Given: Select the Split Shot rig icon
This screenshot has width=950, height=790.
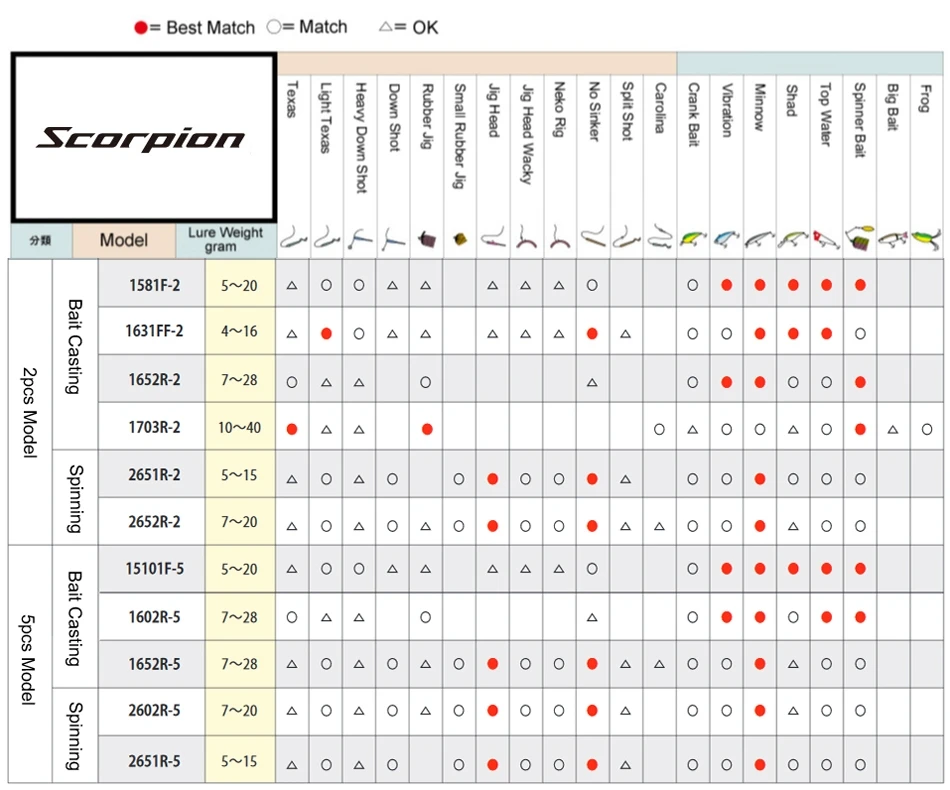Looking at the screenshot, I should click(x=626, y=239).
